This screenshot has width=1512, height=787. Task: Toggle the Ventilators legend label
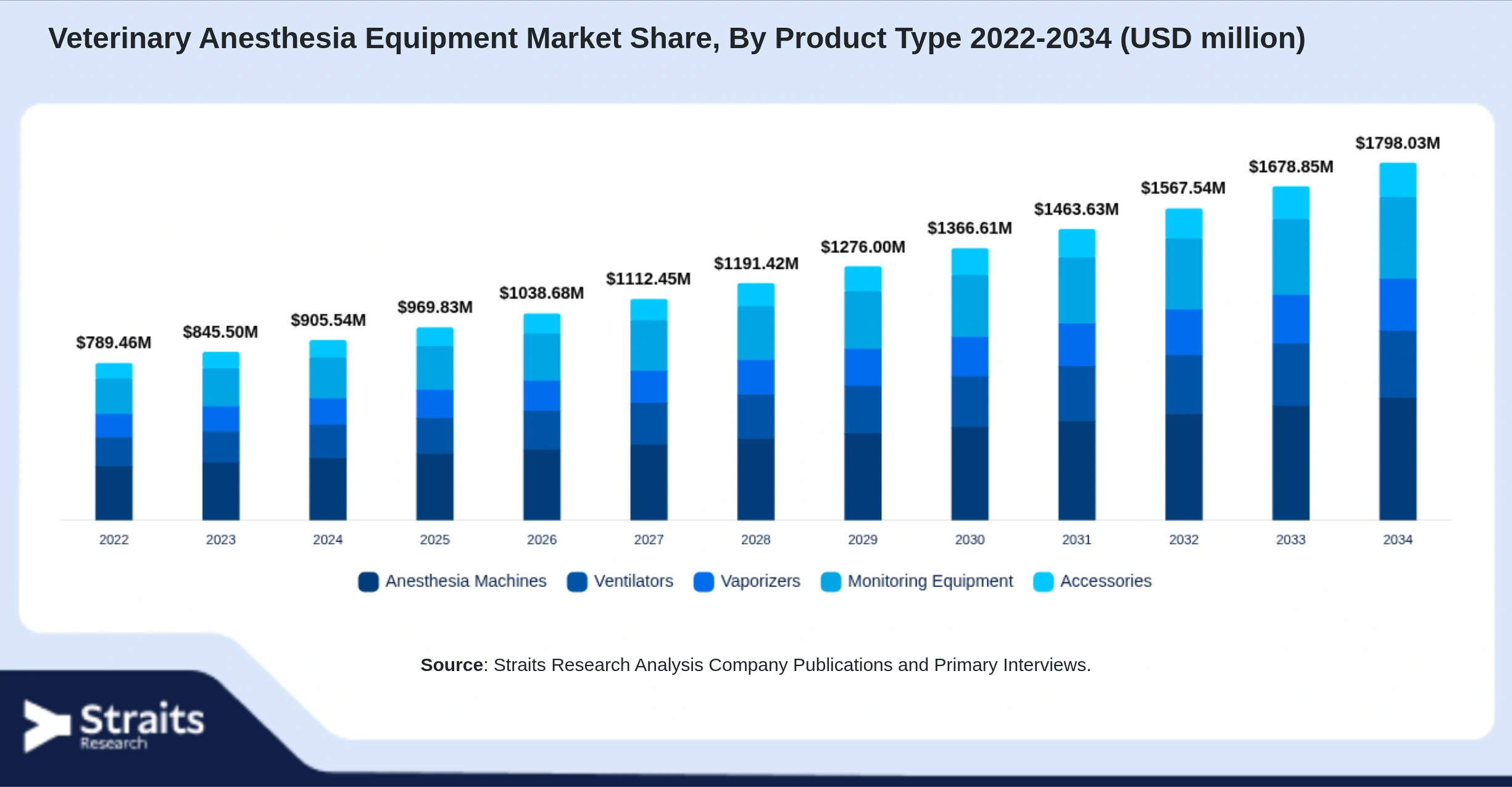tap(634, 581)
